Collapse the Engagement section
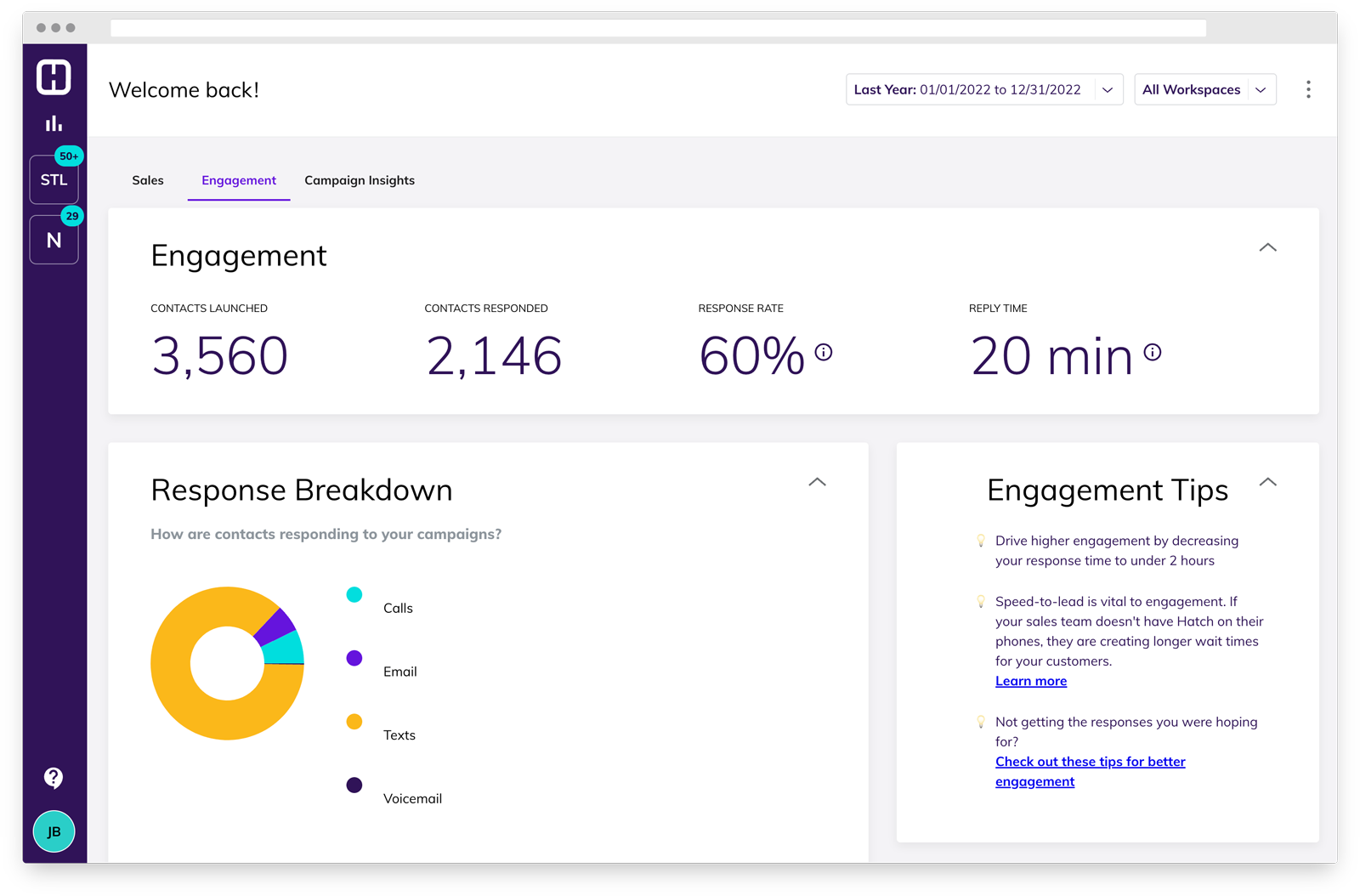 coord(1267,247)
